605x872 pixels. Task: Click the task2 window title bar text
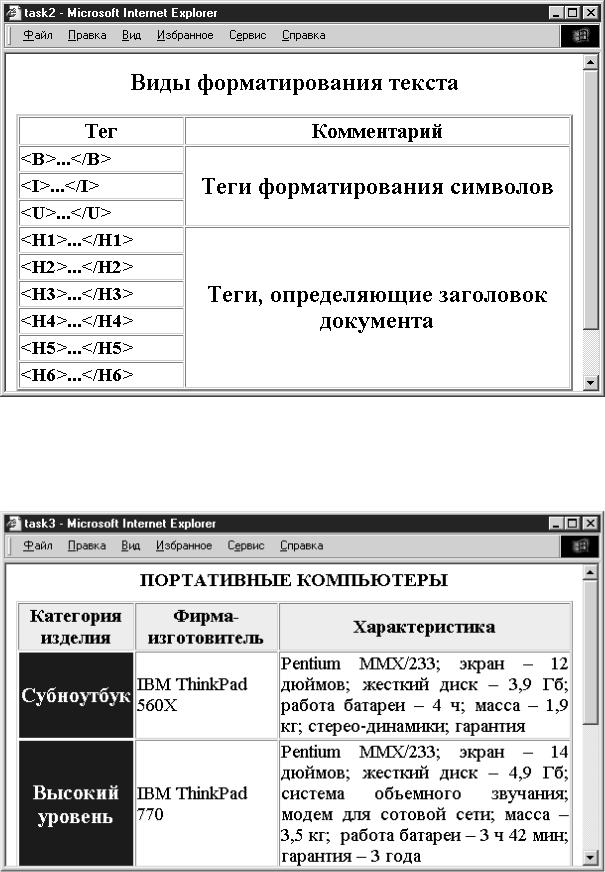(x=121, y=13)
